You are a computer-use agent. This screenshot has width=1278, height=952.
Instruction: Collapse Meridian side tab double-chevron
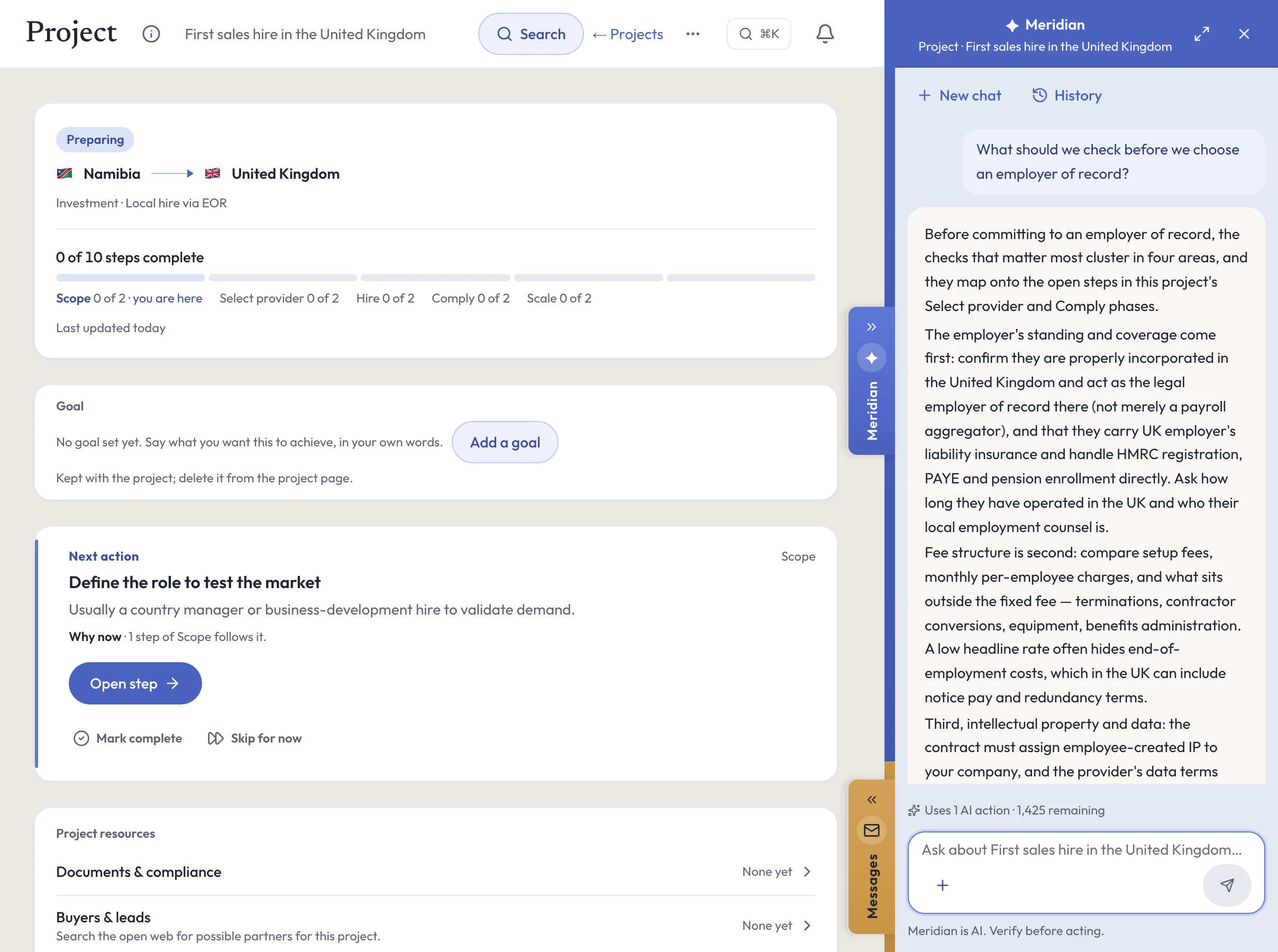(x=871, y=327)
